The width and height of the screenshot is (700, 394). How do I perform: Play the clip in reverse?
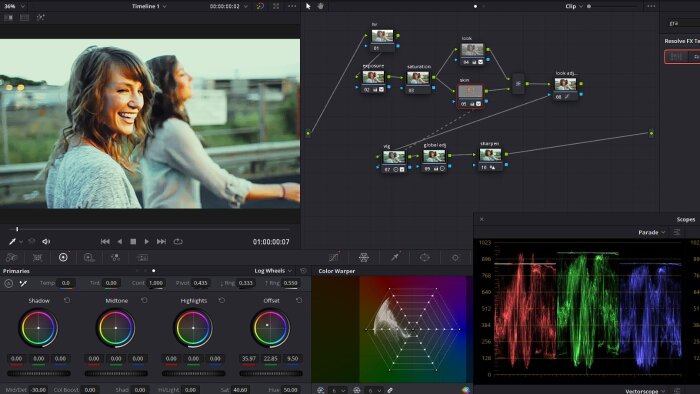pyautogui.click(x=120, y=241)
